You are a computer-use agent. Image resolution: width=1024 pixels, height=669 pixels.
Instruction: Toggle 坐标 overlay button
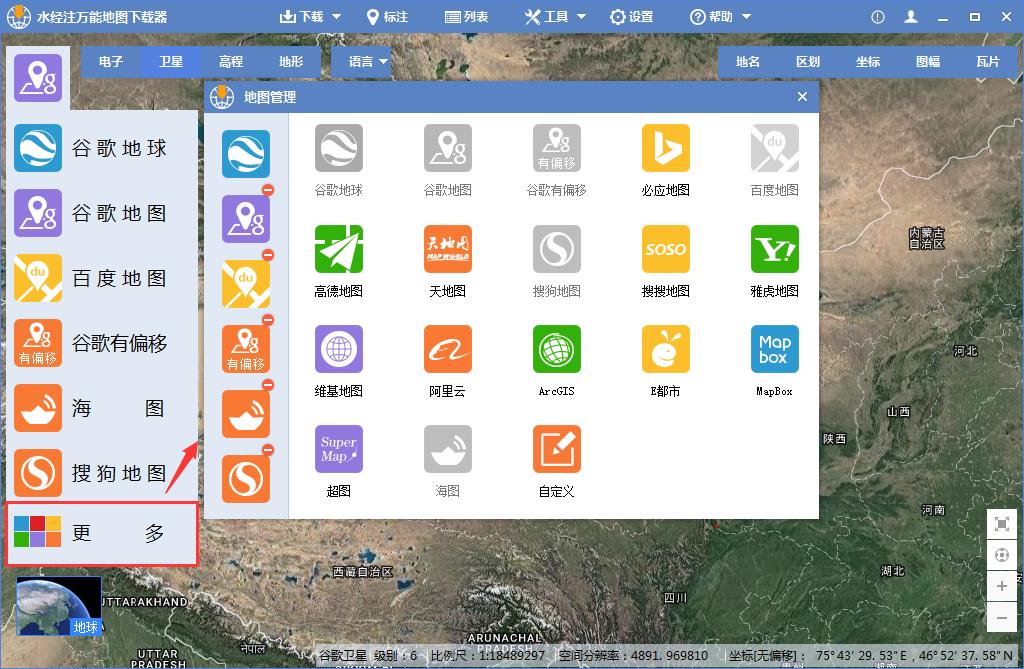868,61
